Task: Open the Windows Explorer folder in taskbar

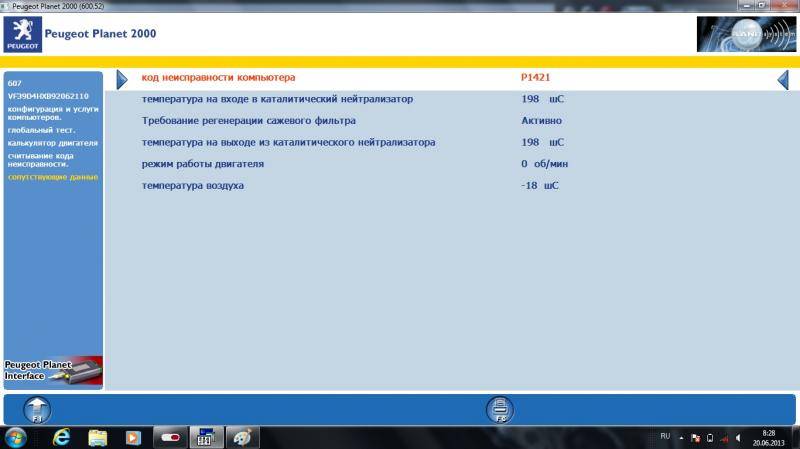Action: pyautogui.click(x=97, y=438)
